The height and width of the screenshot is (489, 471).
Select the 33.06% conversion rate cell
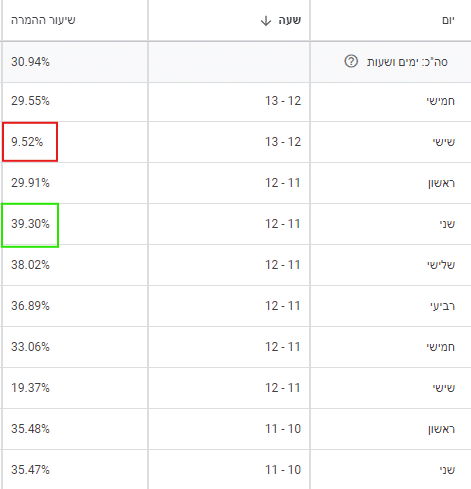point(30,347)
